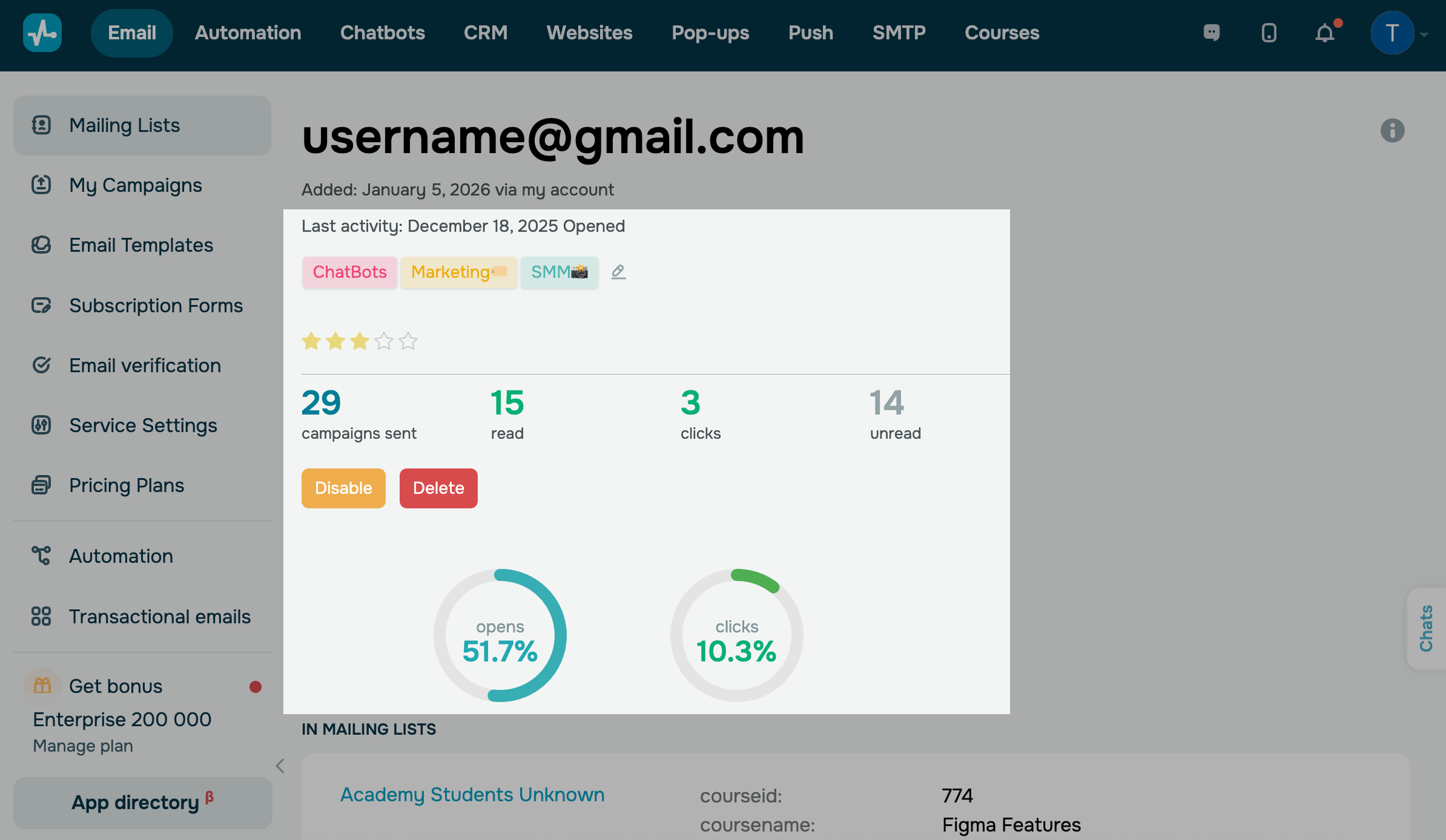
Task: Click the pink ChatBots tag
Action: [x=349, y=272]
